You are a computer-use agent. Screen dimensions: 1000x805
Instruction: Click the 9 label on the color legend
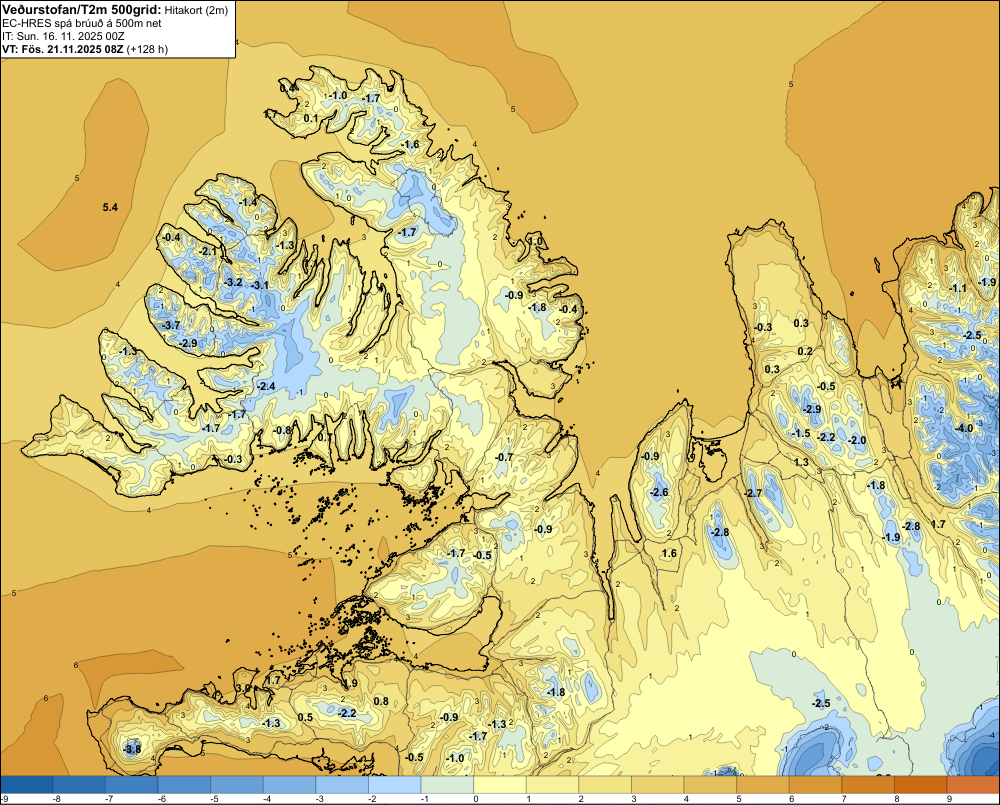click(949, 799)
